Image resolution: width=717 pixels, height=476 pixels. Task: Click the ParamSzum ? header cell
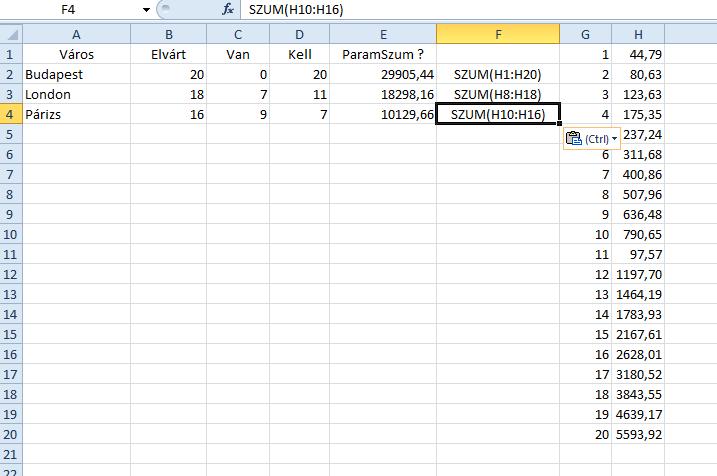point(383,54)
